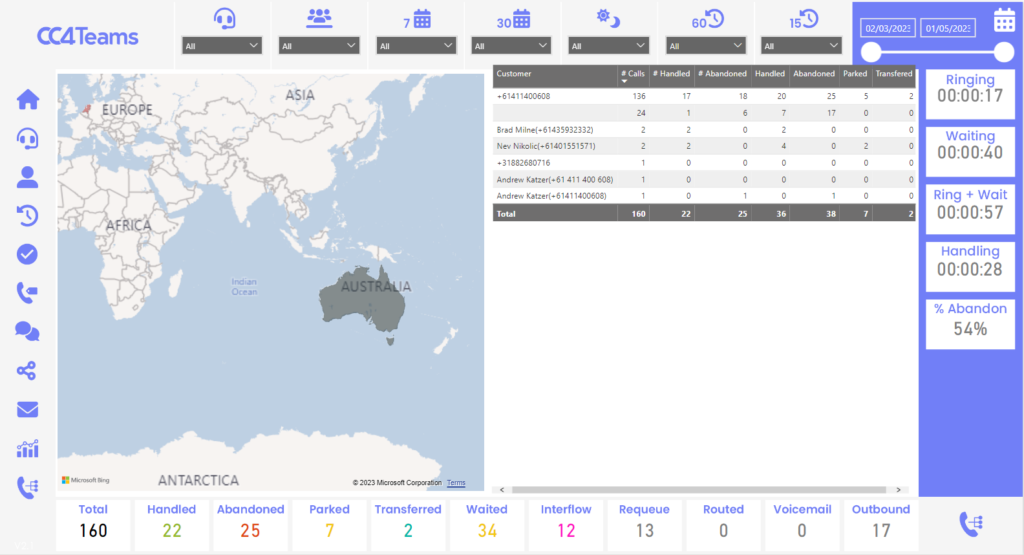This screenshot has width=1024, height=555.
Task: Sort table by # Calls column header
Action: click(x=632, y=74)
